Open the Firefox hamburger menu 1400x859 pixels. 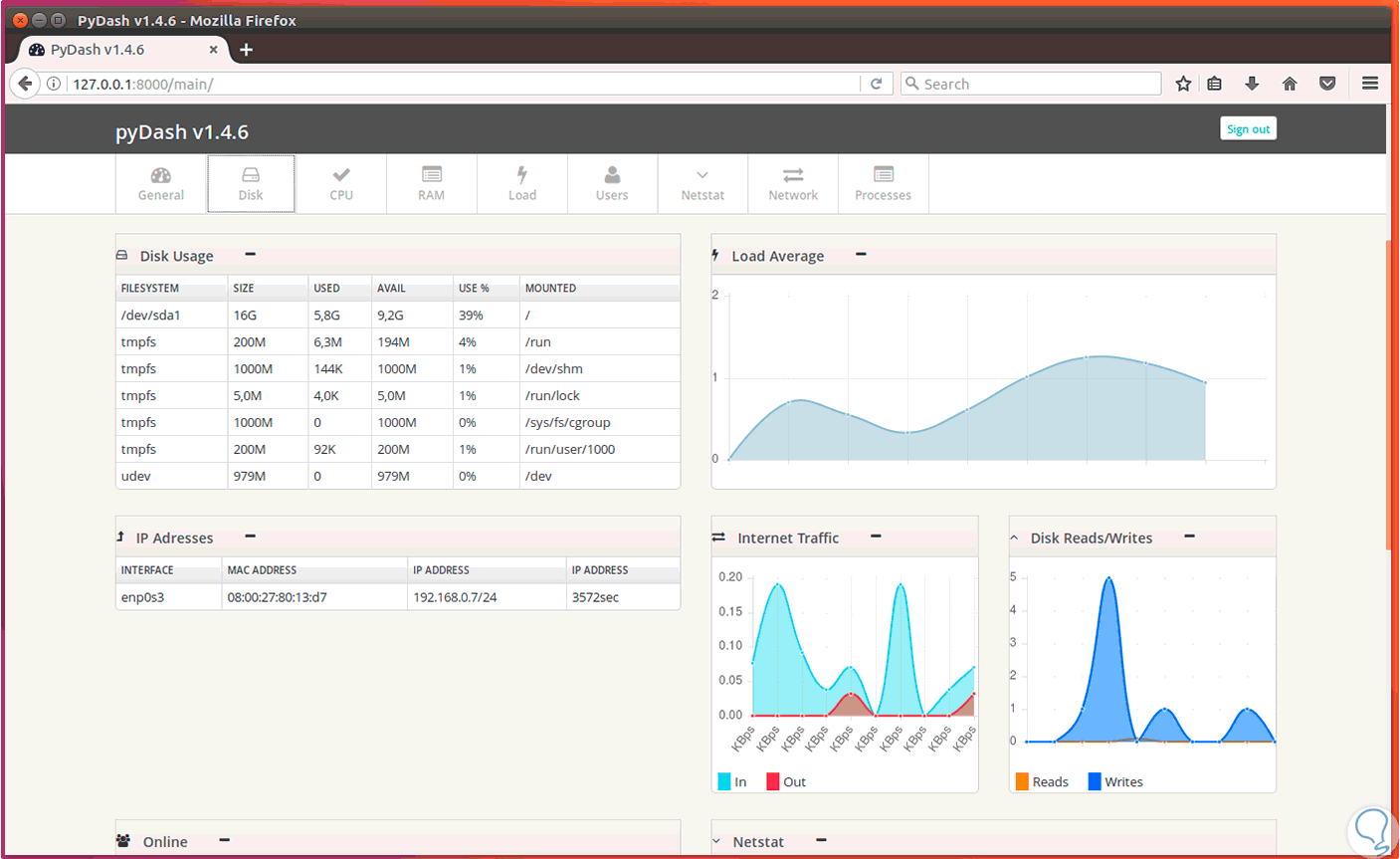[1370, 83]
